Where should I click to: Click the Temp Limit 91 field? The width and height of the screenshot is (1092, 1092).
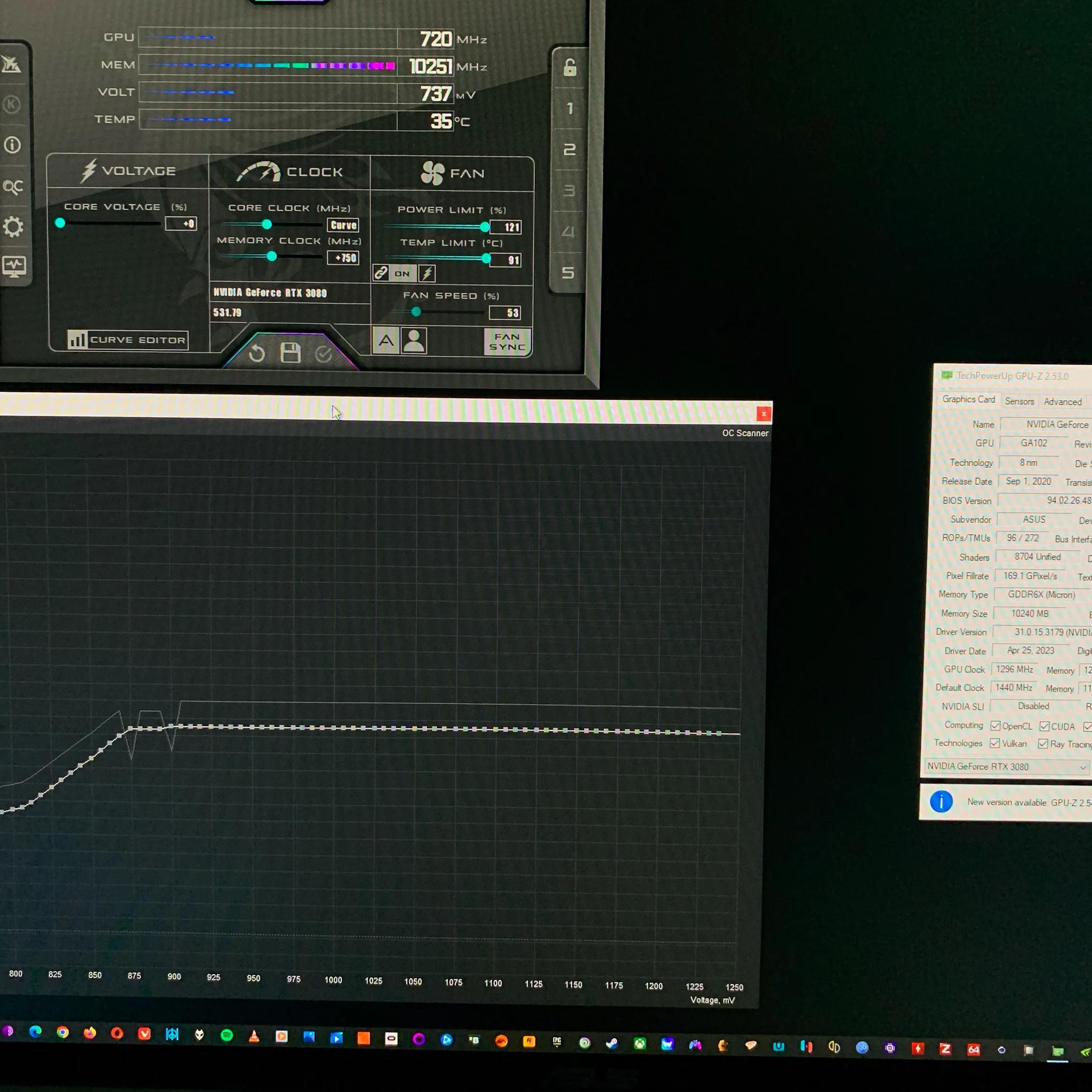(505, 260)
